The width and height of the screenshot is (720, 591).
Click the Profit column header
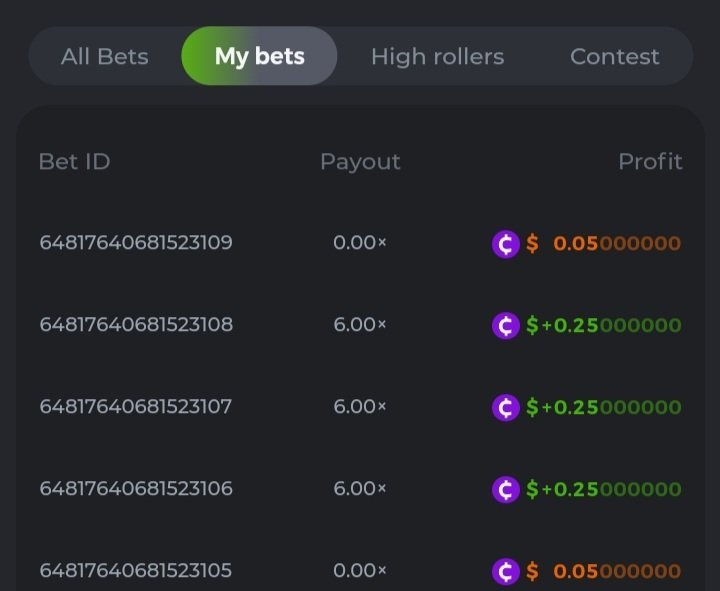pyautogui.click(x=650, y=161)
